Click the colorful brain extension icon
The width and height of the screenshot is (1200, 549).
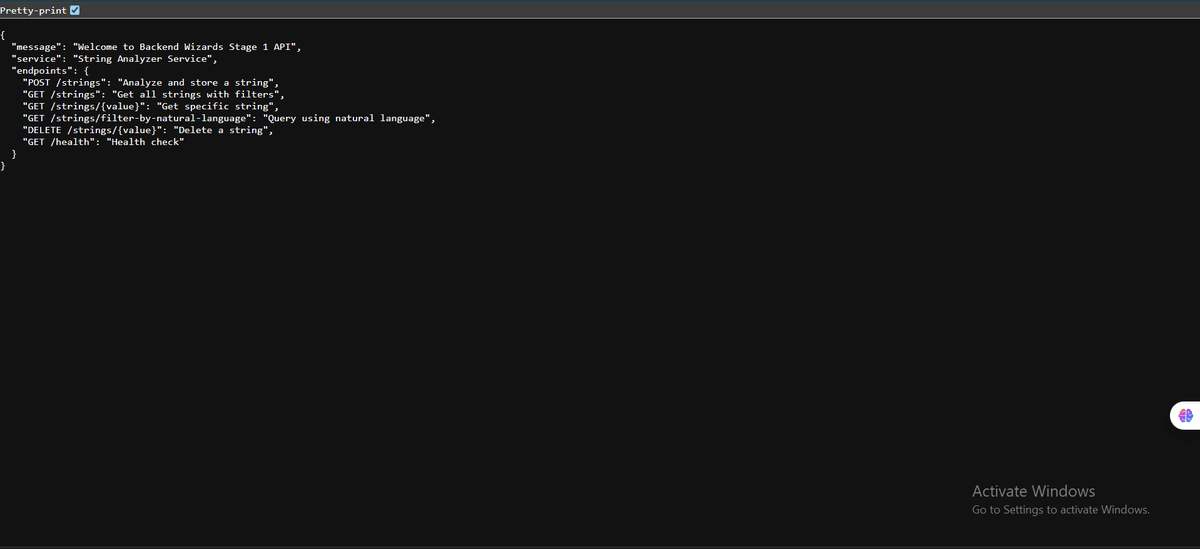1186,415
